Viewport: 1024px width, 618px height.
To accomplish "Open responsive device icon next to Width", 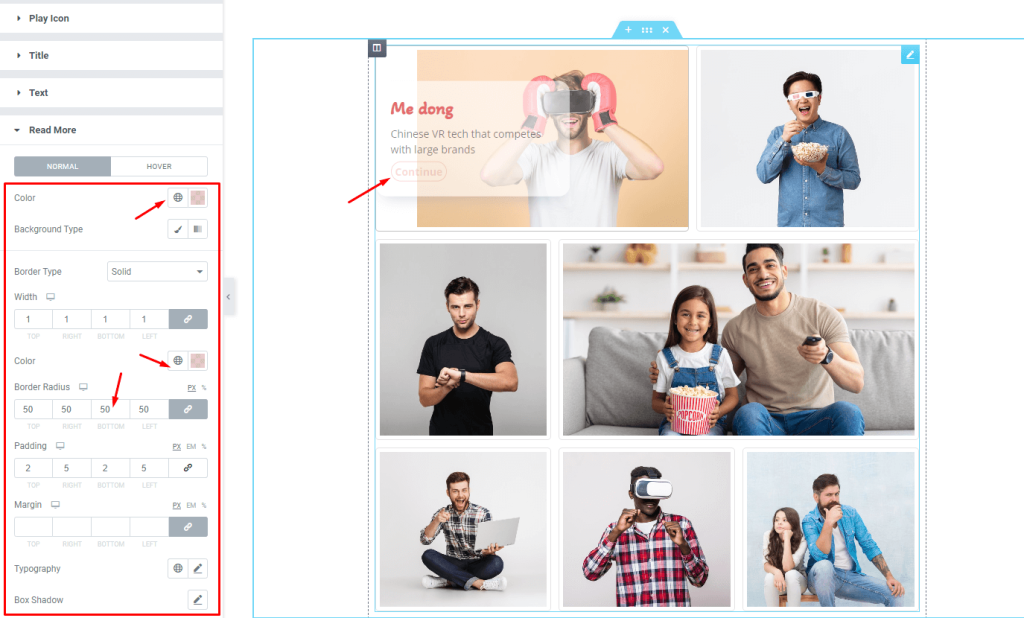I will [50, 297].
